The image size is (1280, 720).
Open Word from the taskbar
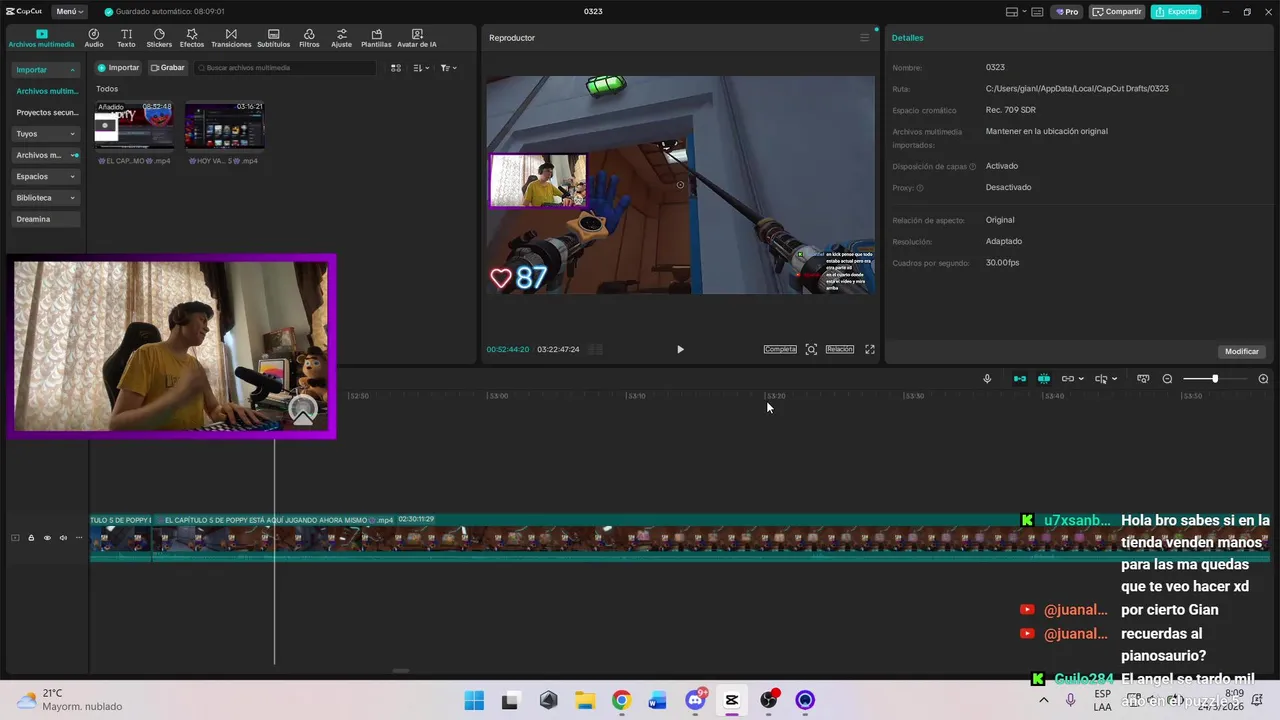pos(658,700)
